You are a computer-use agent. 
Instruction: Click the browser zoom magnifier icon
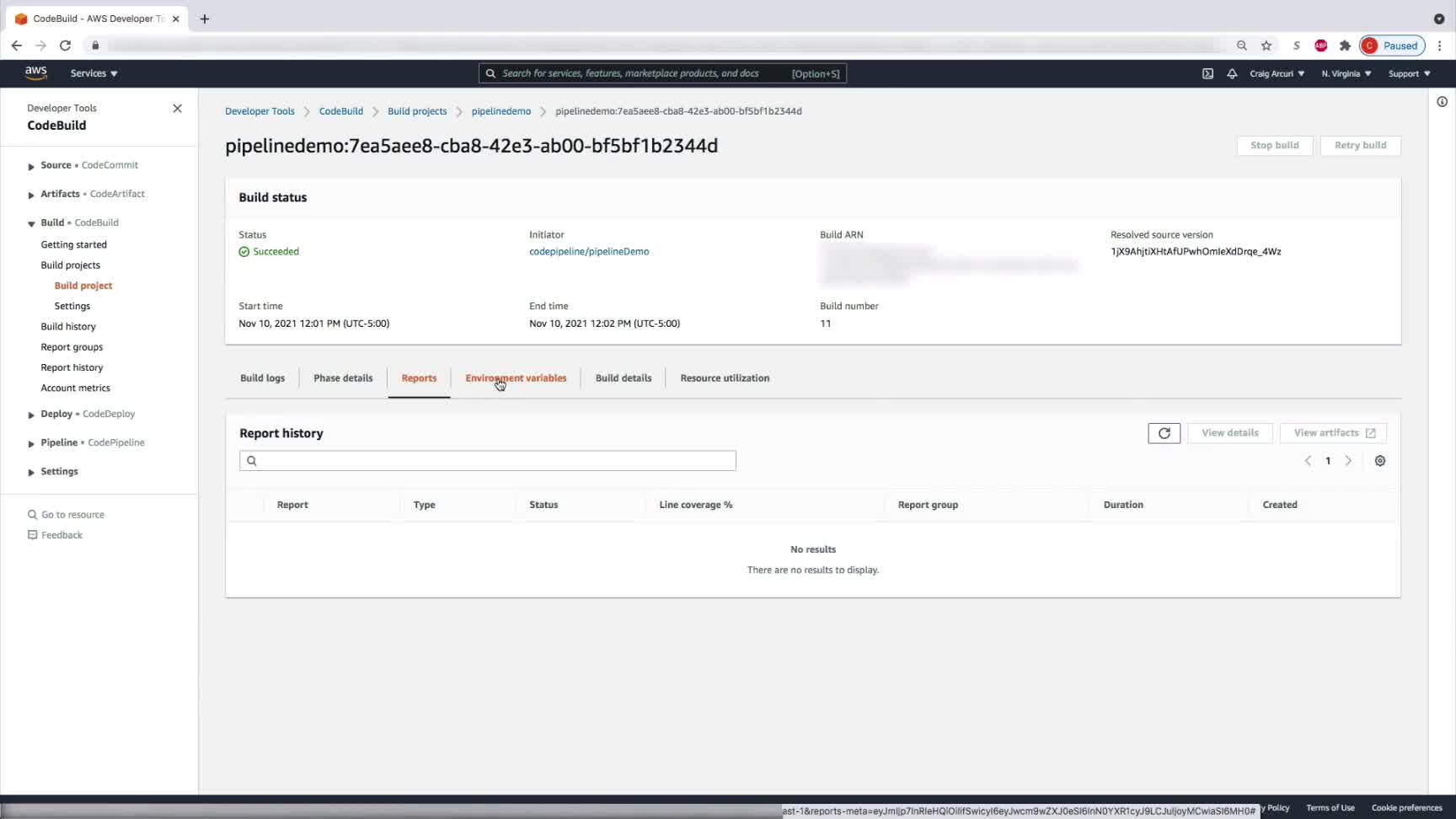pyautogui.click(x=1241, y=45)
